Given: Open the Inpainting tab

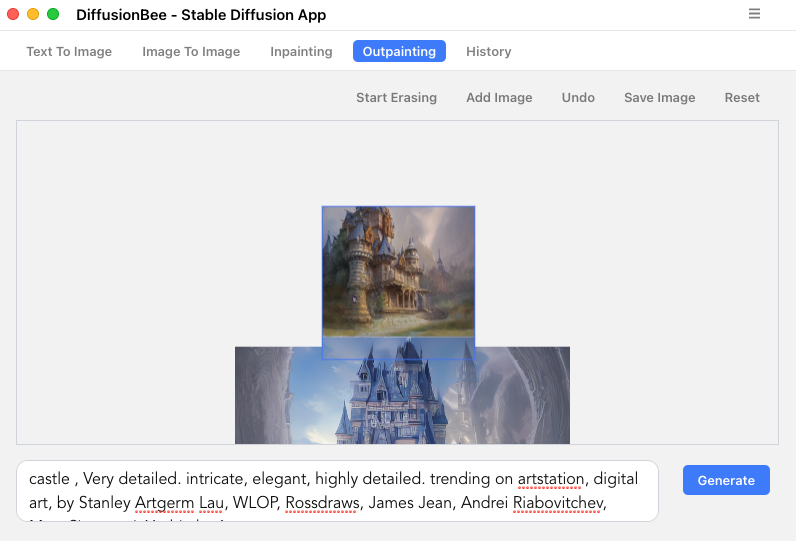Looking at the screenshot, I should (301, 51).
